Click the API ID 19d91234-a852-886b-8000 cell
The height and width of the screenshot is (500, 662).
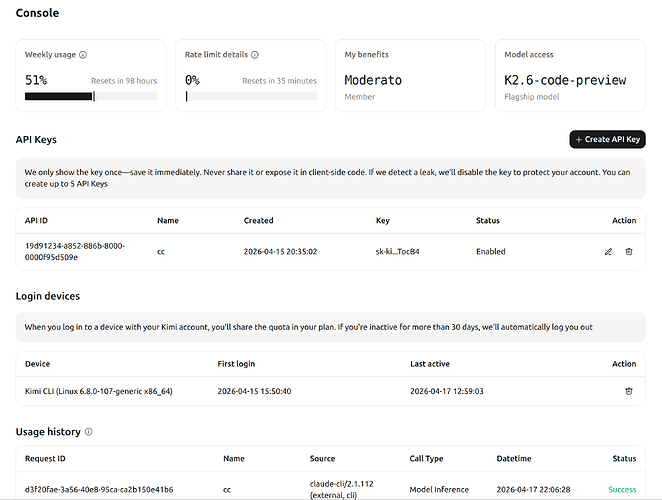tap(75, 252)
